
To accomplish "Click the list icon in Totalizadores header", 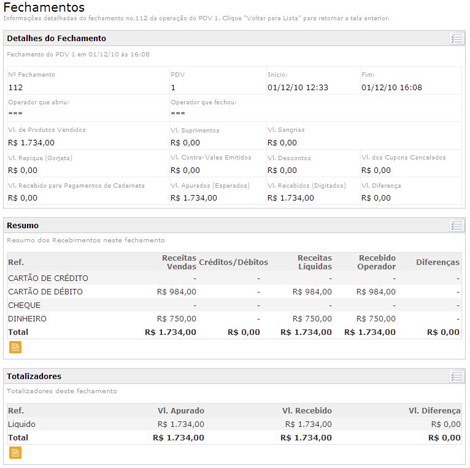I will [x=457, y=377].
